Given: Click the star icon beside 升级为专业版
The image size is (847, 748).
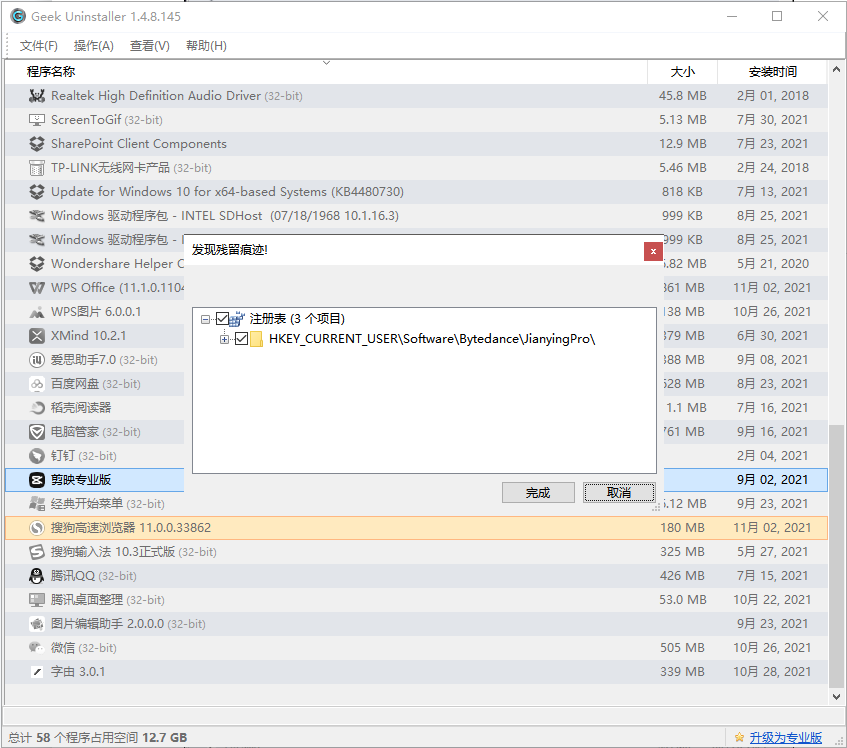Looking at the screenshot, I should 739,737.
